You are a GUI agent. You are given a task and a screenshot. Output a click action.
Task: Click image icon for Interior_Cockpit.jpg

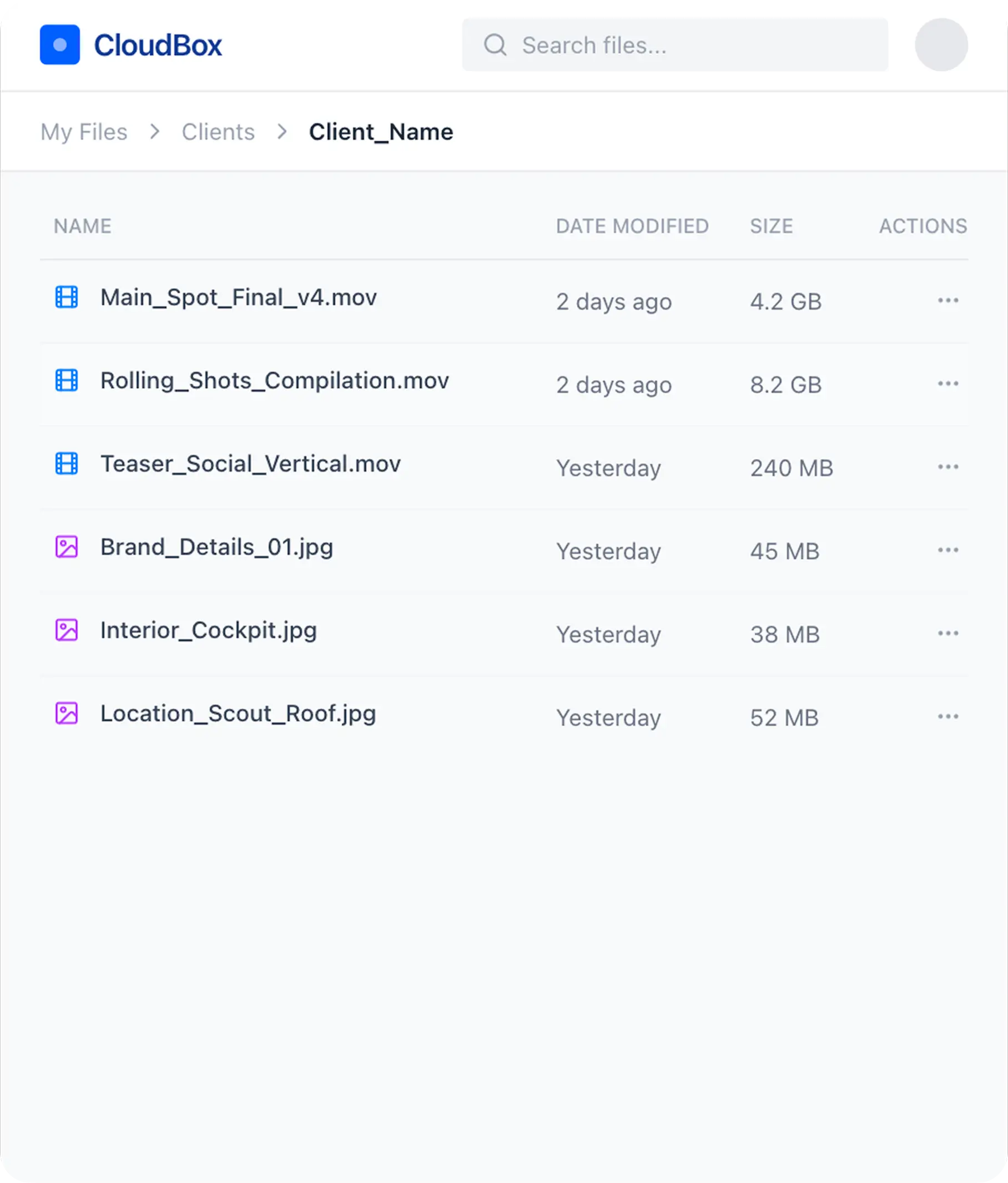click(66, 630)
